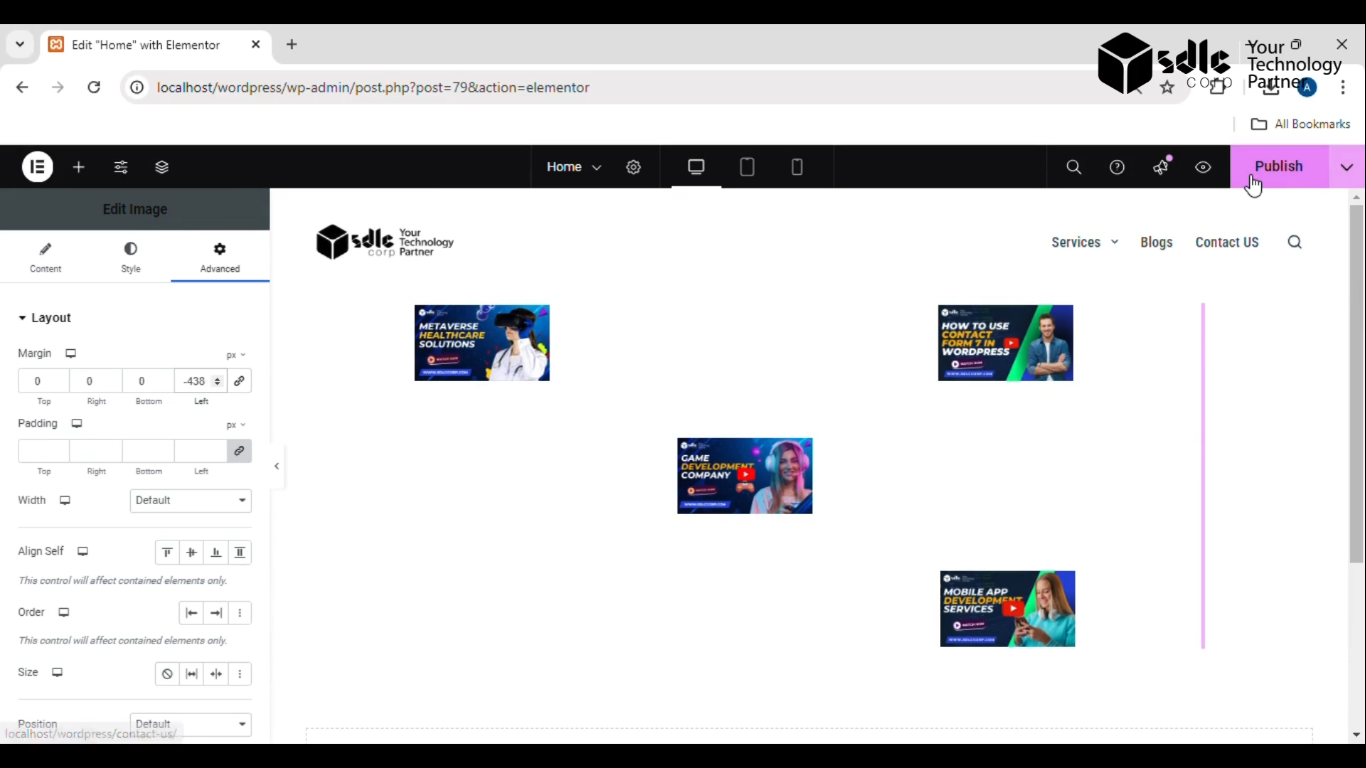The width and height of the screenshot is (1366, 768).
Task: Change Margin responsive device icon
Action: [x=71, y=354]
